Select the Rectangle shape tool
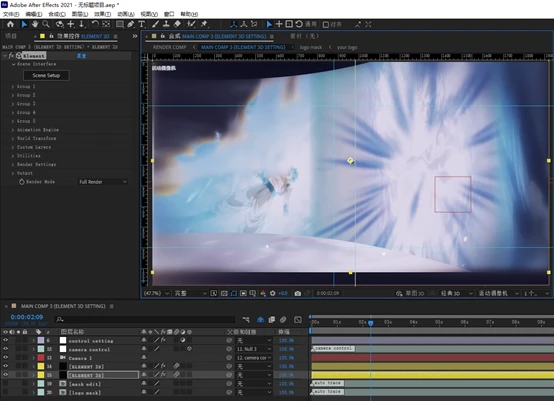555x402 pixels. [120, 24]
